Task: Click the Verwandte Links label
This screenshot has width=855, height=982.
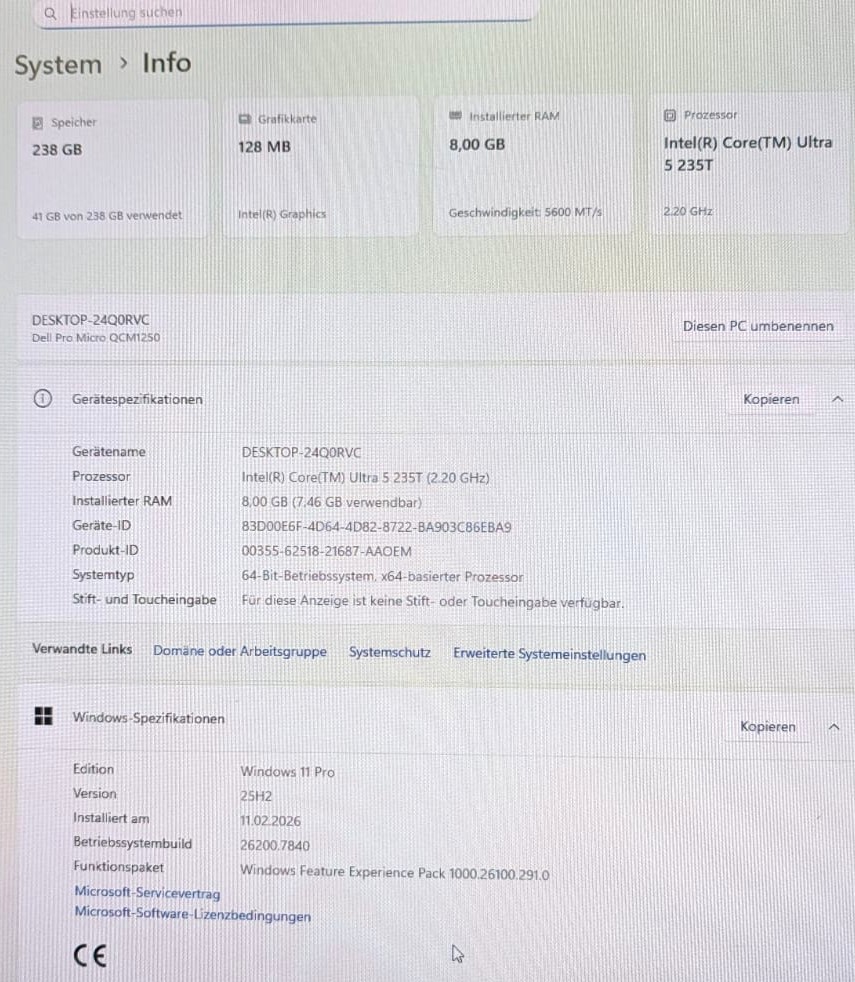Action: (x=82, y=649)
